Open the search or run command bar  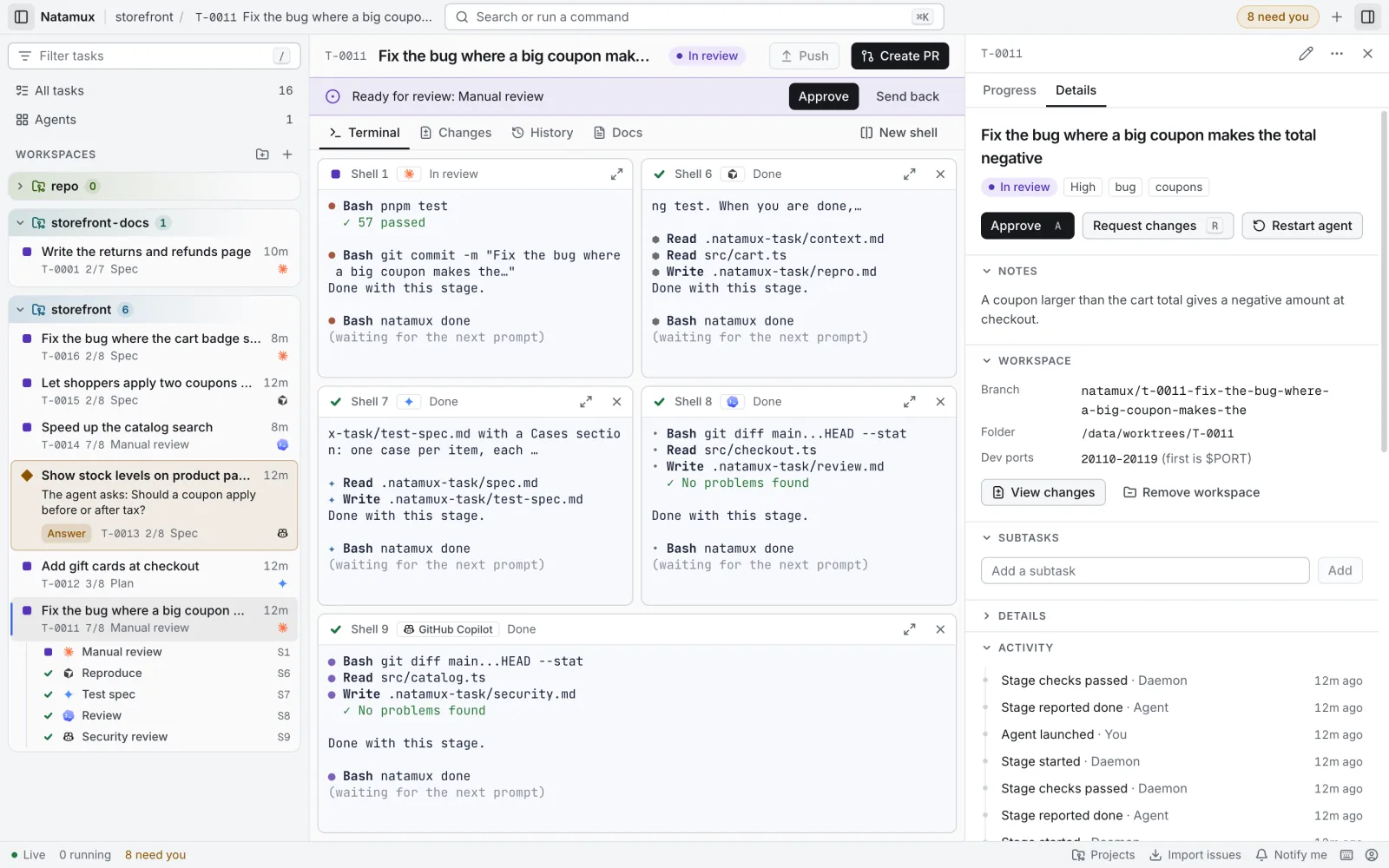pyautogui.click(x=694, y=16)
